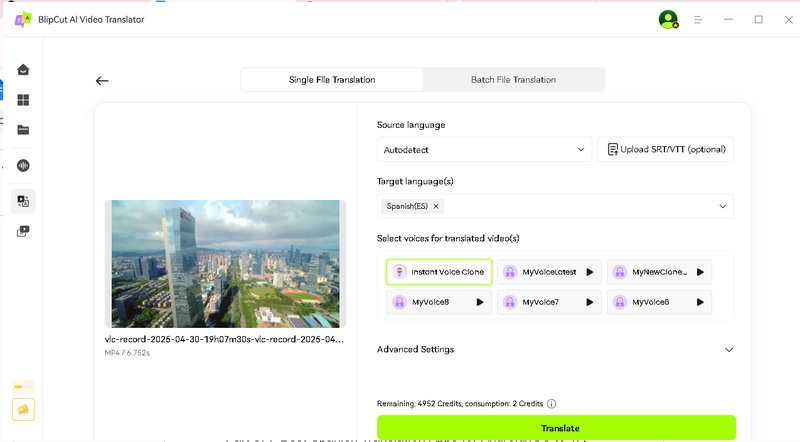Click the green Translate button
This screenshot has height=442, width=800.
[x=556, y=427]
